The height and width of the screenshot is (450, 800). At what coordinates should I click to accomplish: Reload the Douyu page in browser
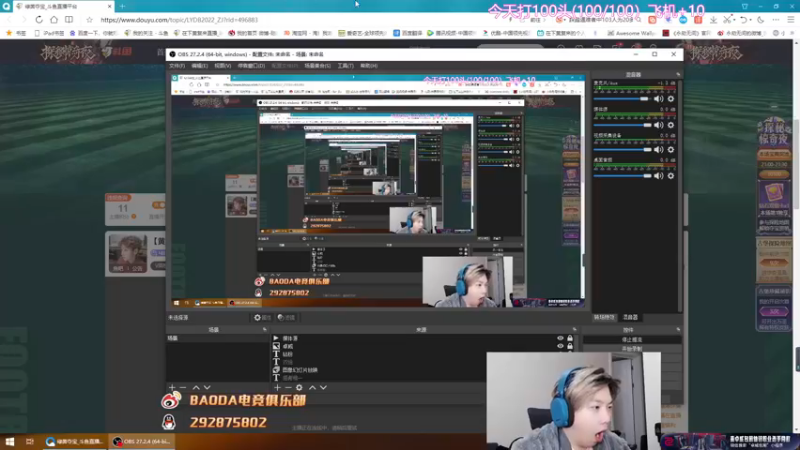tap(39, 20)
